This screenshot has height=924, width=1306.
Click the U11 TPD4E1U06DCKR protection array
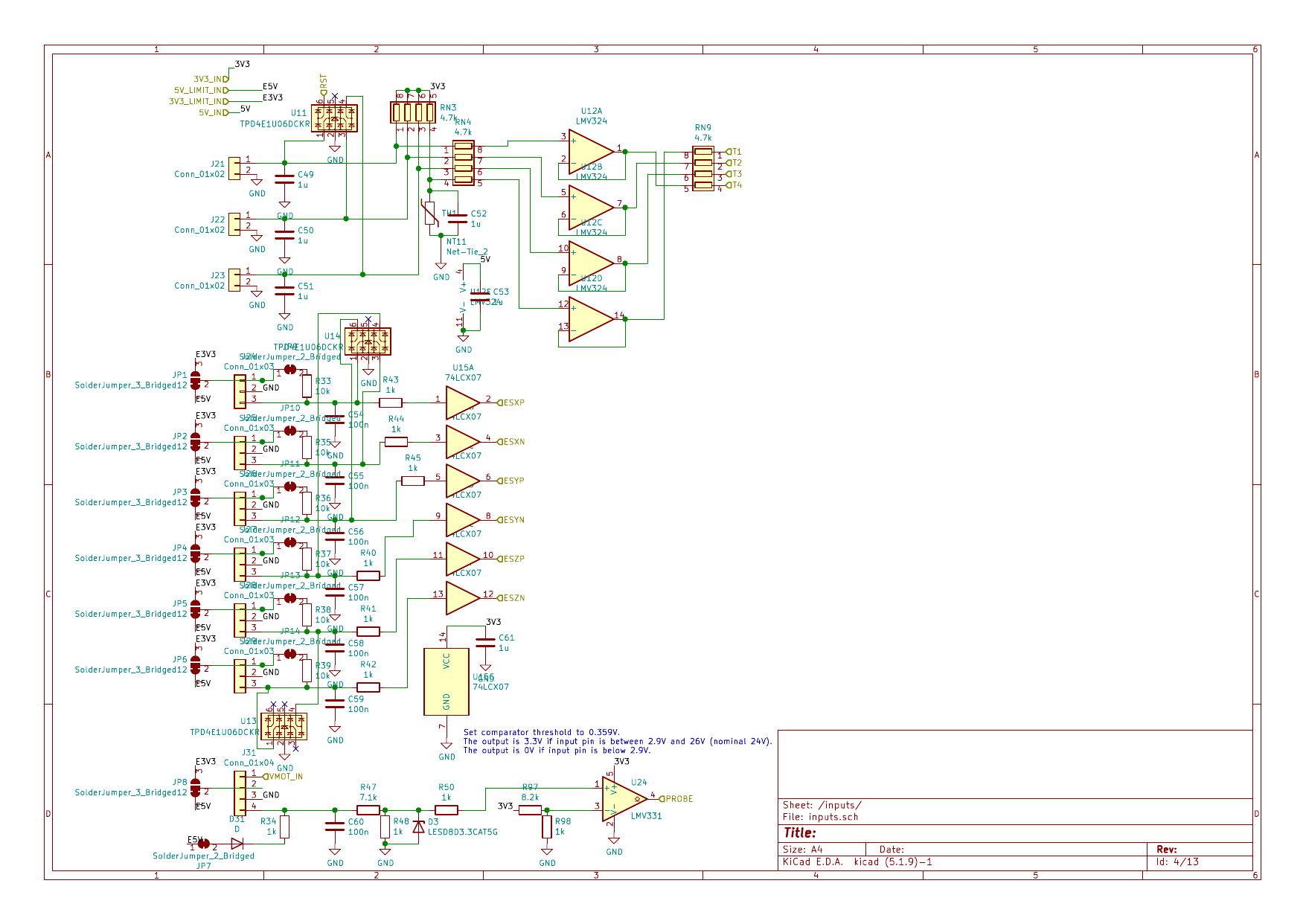334,118
